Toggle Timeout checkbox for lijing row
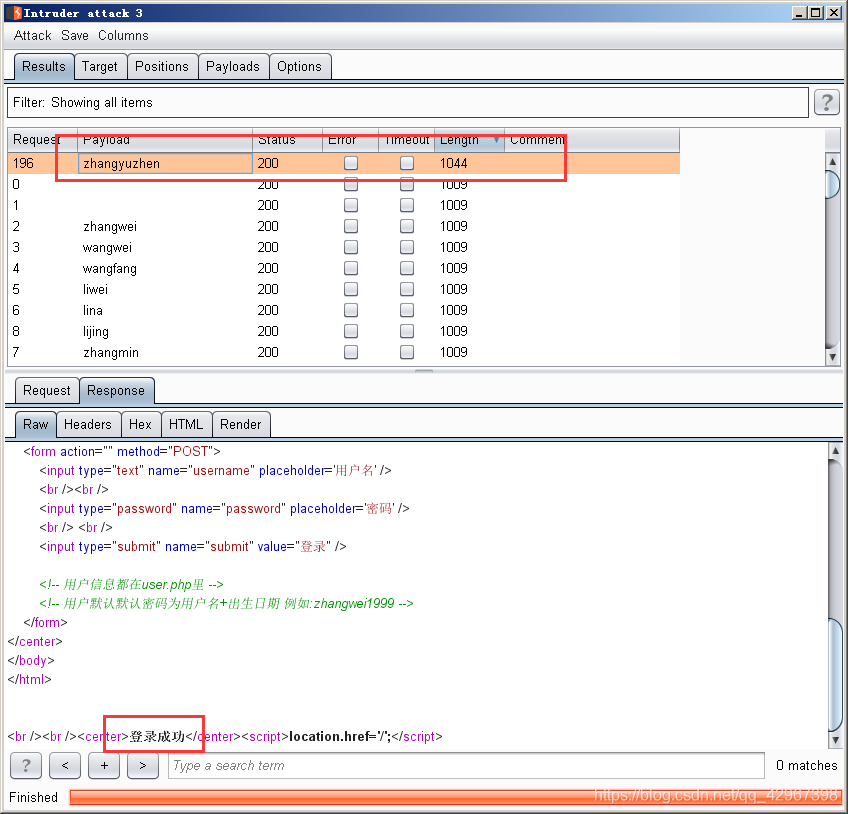This screenshot has height=814, width=848. point(407,331)
